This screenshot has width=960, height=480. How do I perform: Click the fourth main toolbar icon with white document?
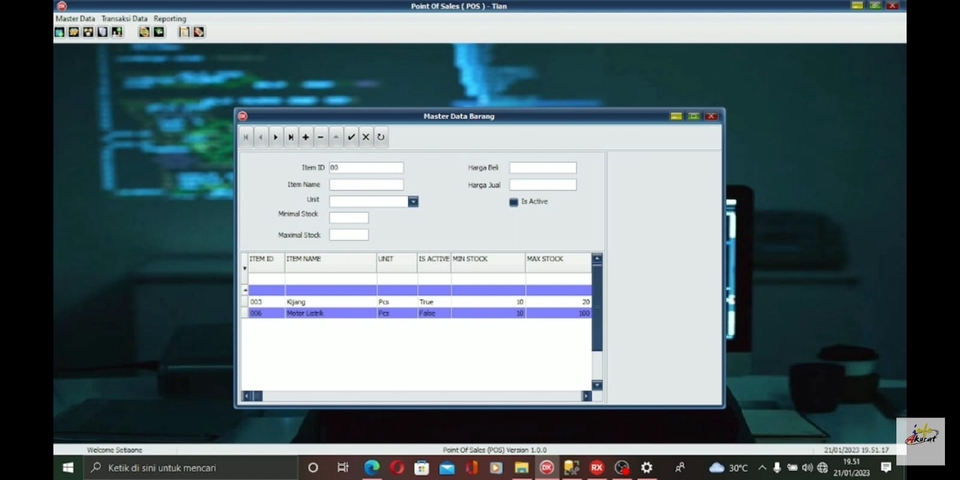click(x=102, y=32)
